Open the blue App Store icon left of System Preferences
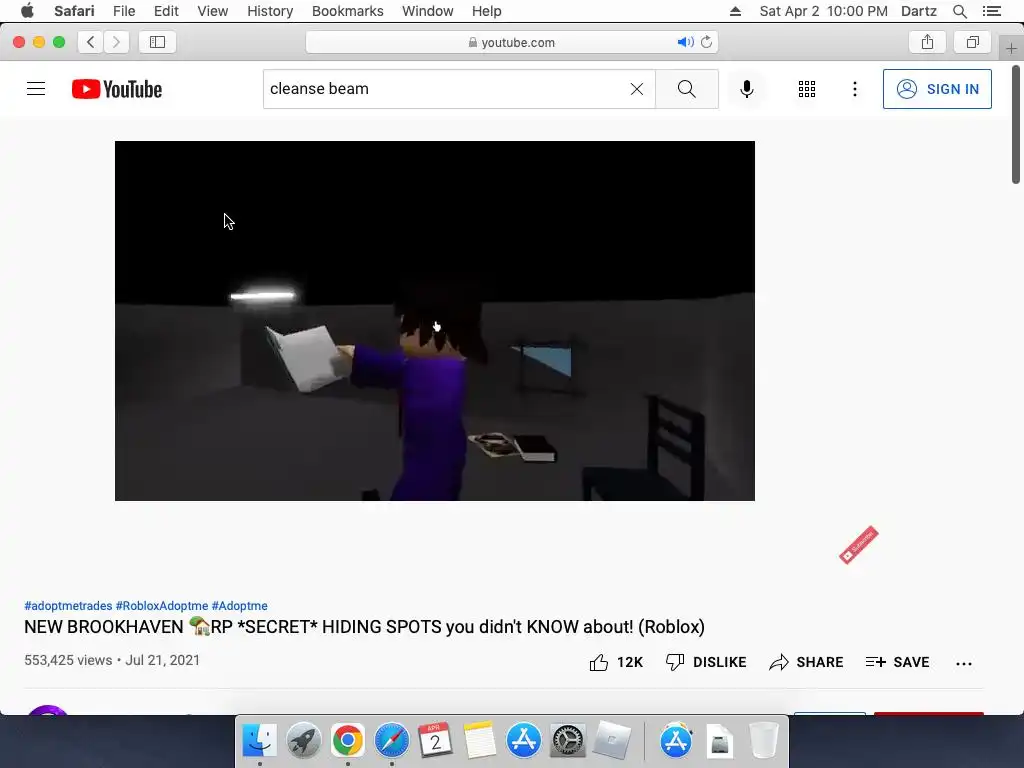 coord(524,741)
